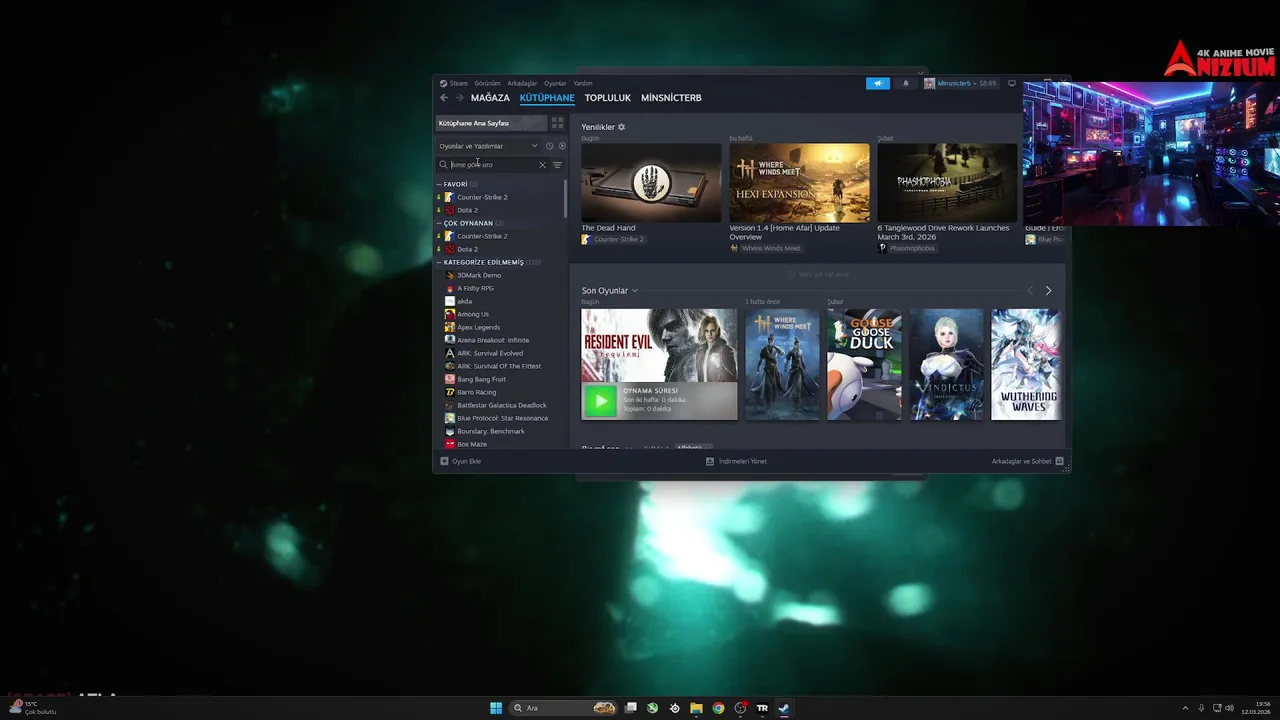
Task: Select akda in the library list
Action: [x=464, y=301]
